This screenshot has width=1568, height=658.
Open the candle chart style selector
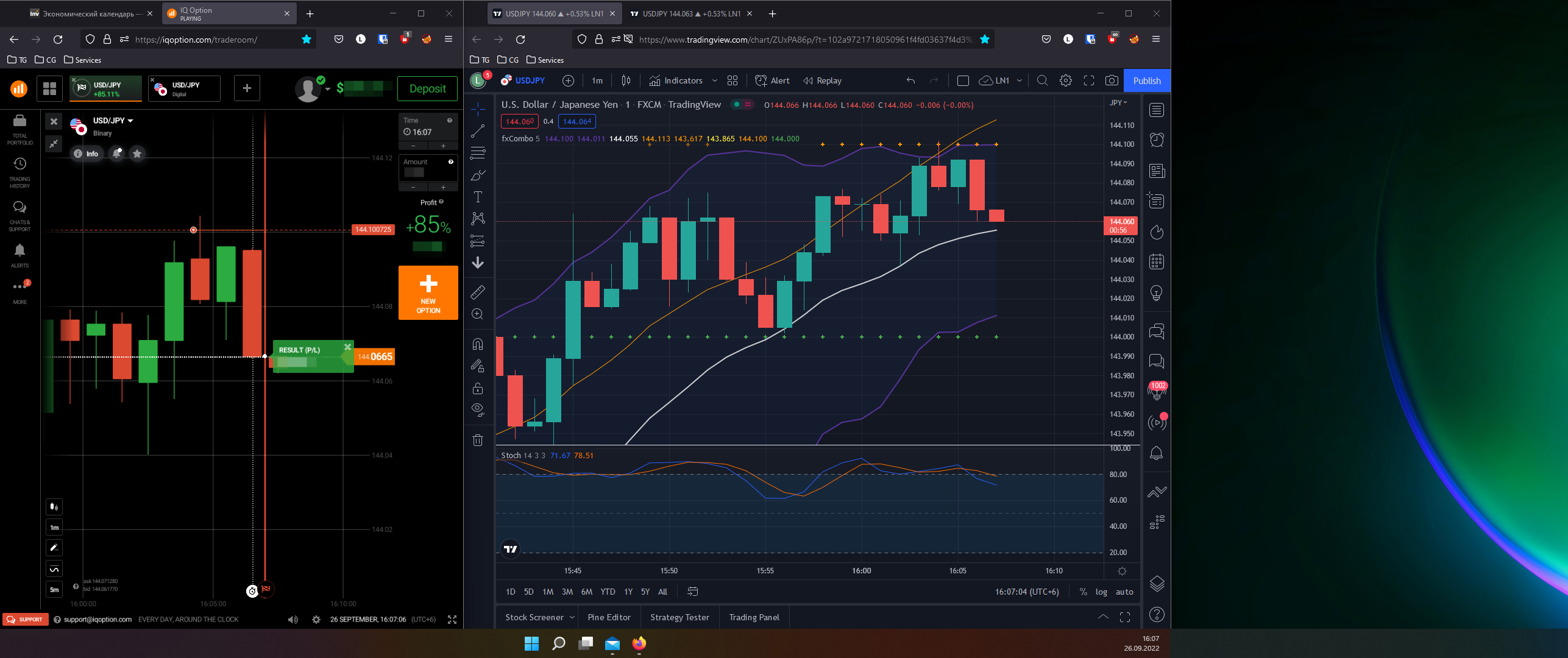click(x=626, y=80)
